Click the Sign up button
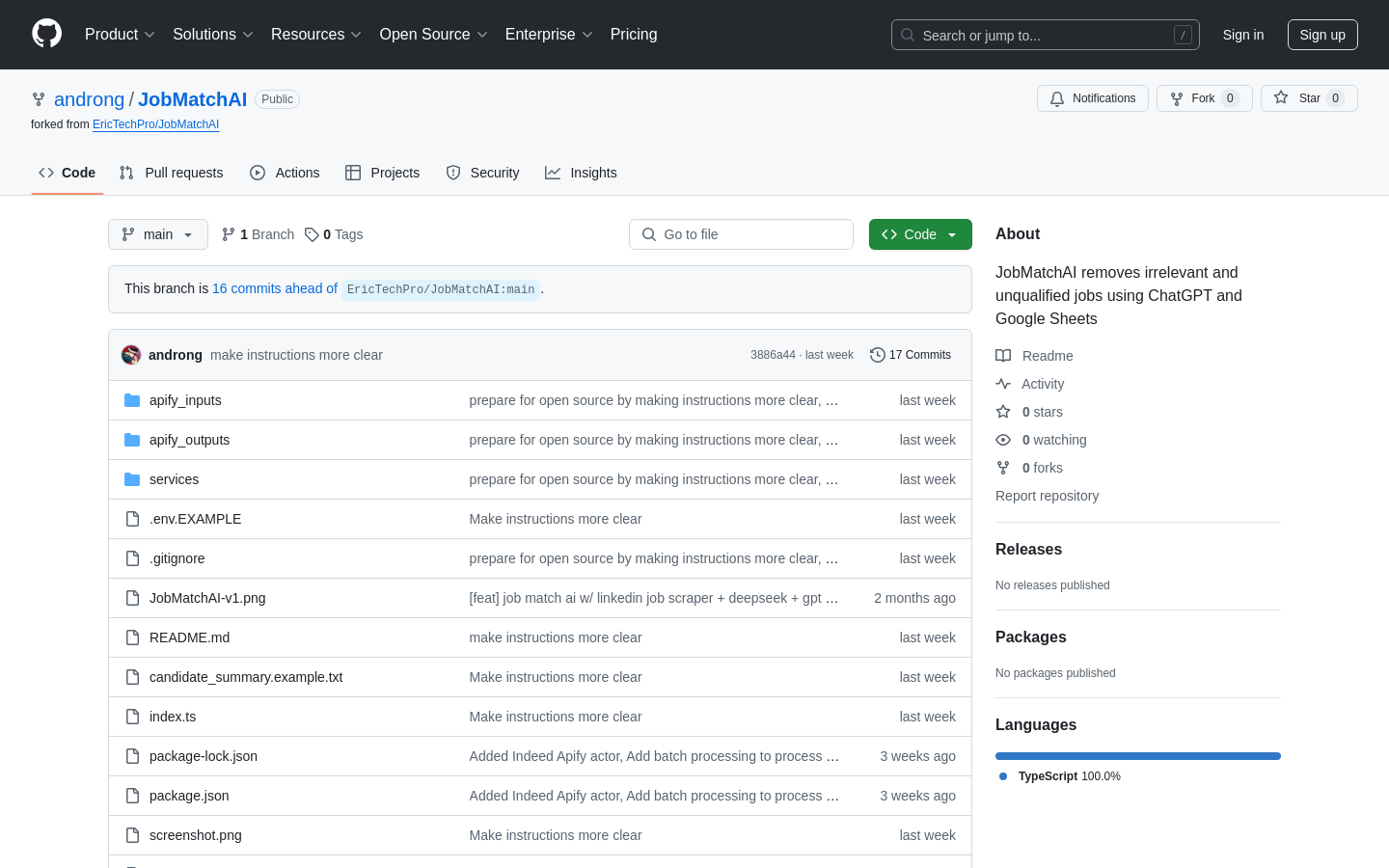This screenshot has width=1389, height=868. click(1322, 35)
